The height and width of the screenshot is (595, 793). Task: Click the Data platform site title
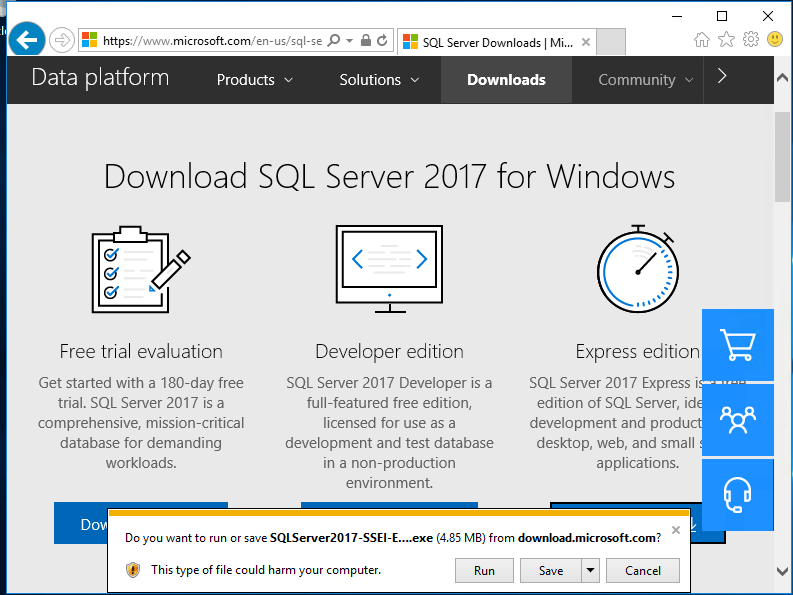pyautogui.click(x=100, y=78)
